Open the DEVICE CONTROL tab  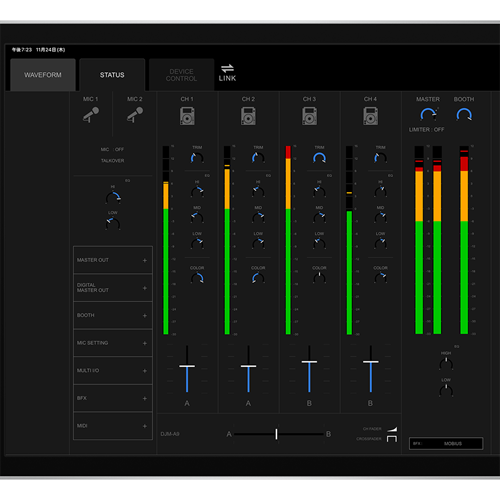[181, 75]
